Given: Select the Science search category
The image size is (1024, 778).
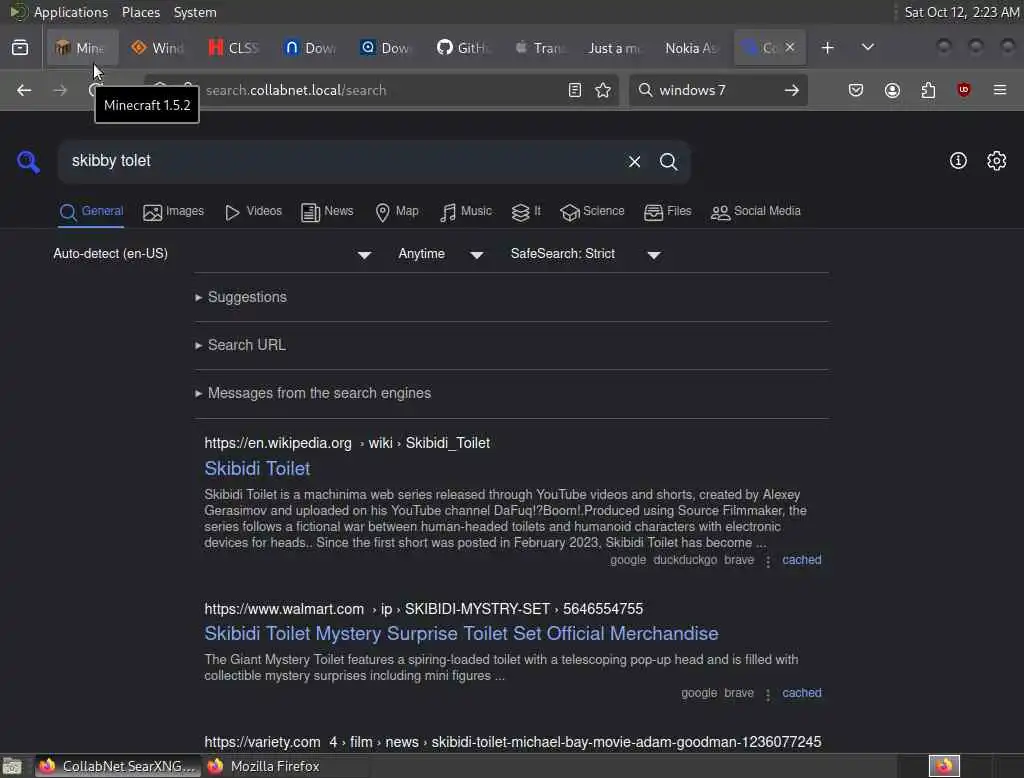Looking at the screenshot, I should click(592, 212).
